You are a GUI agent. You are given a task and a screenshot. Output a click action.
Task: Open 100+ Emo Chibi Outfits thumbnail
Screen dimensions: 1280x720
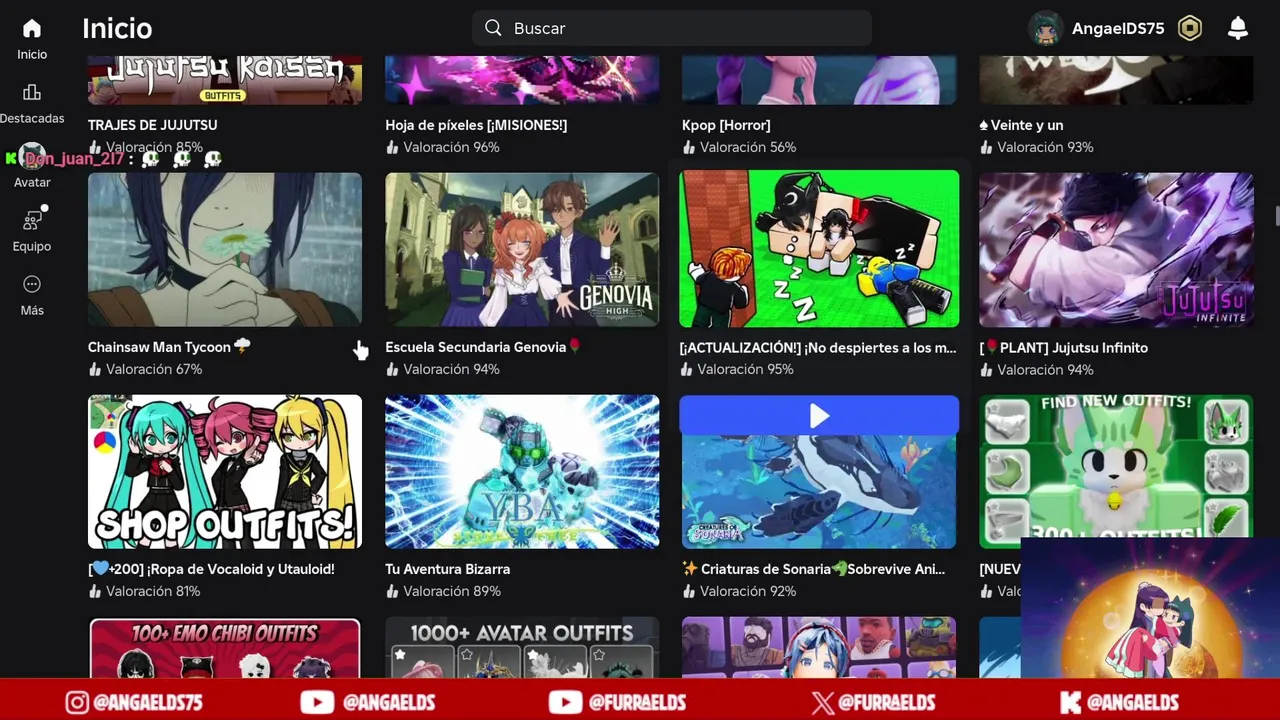[x=225, y=648]
